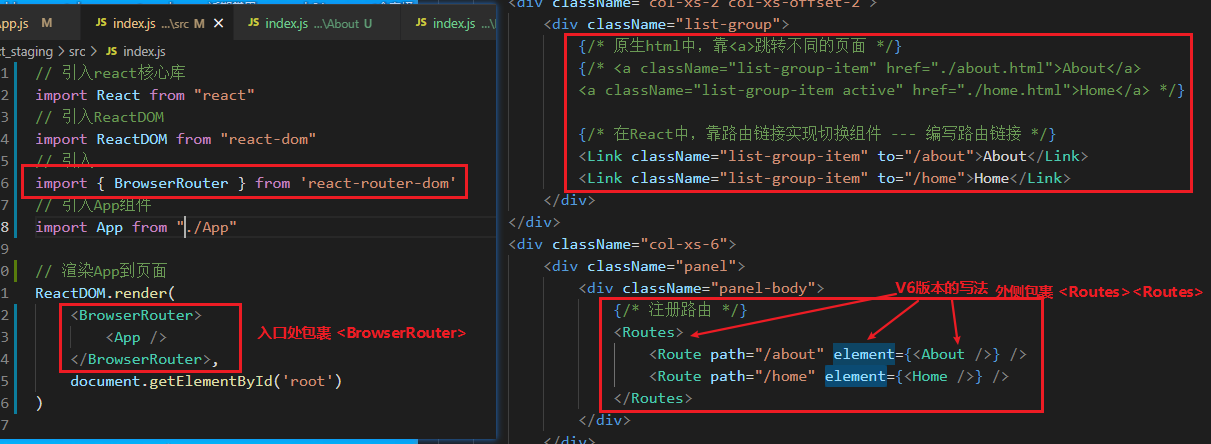The height and width of the screenshot is (444, 1211).
Task: Click the Link line with to="/about"
Action: tap(833, 157)
